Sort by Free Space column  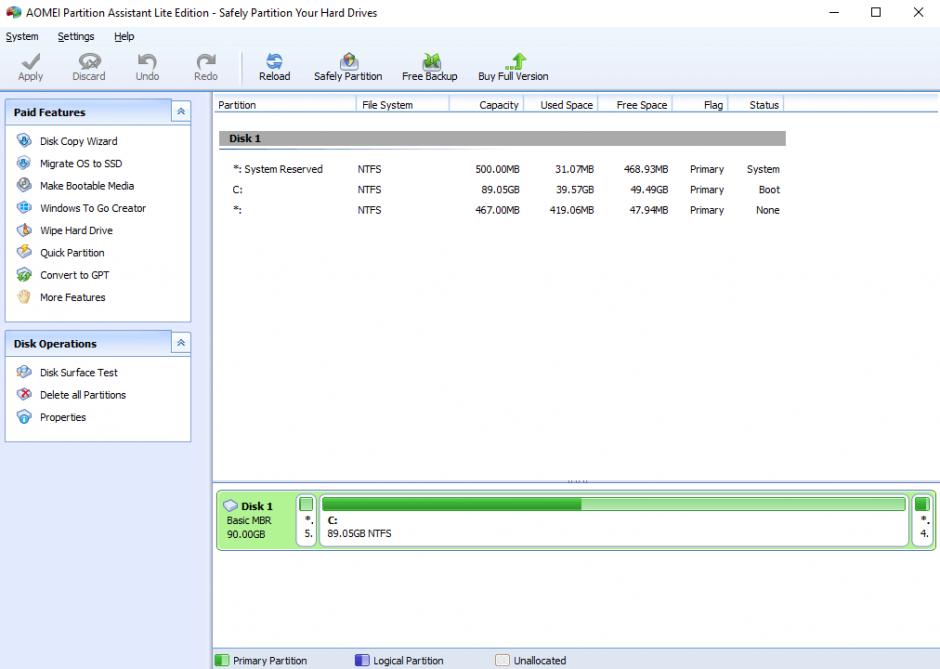[x=635, y=105]
